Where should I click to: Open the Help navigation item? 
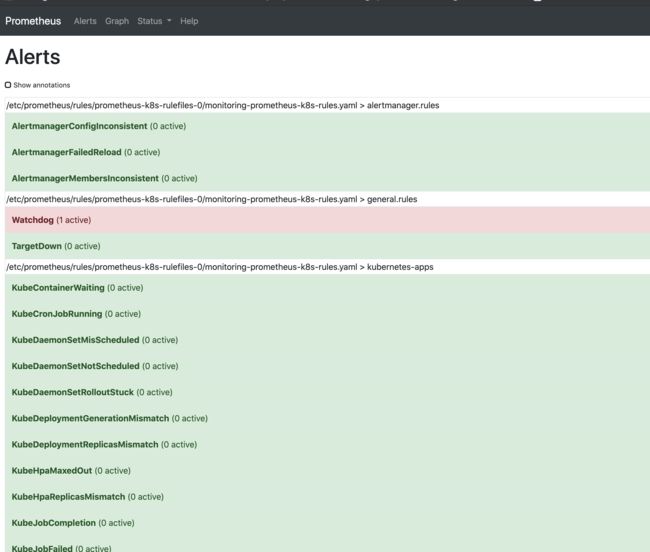189,21
